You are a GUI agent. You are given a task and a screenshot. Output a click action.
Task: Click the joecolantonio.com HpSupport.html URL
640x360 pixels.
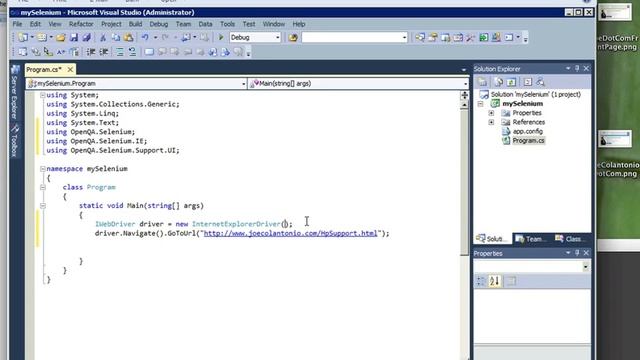tap(290, 233)
